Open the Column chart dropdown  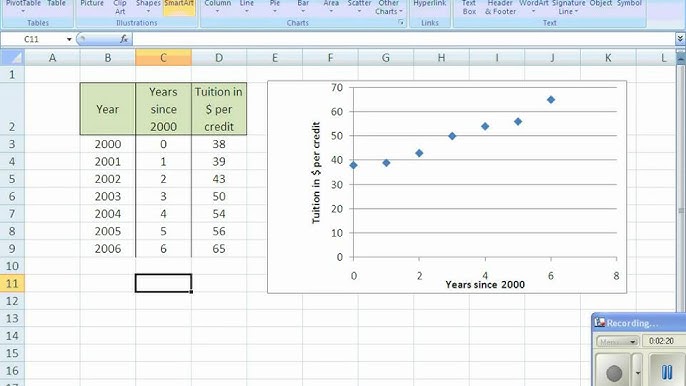[x=217, y=6]
